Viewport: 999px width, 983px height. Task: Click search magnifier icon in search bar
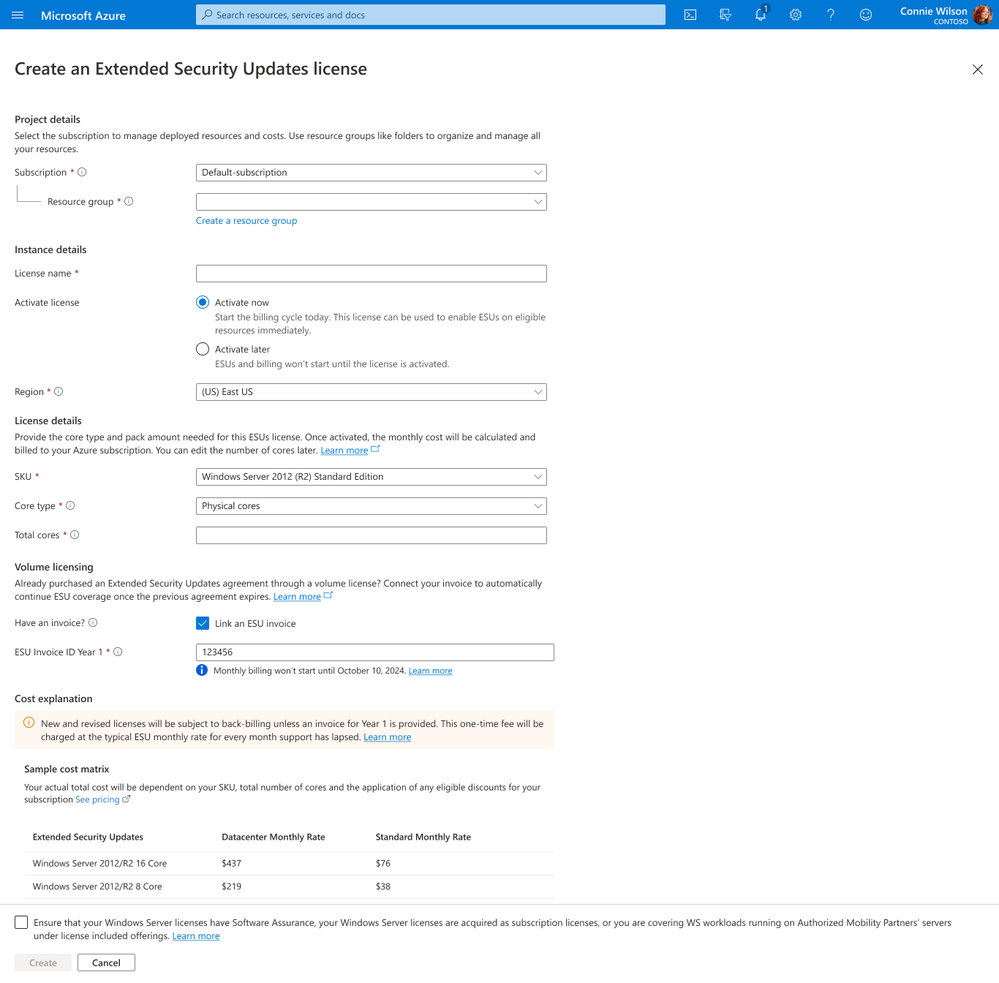(207, 15)
